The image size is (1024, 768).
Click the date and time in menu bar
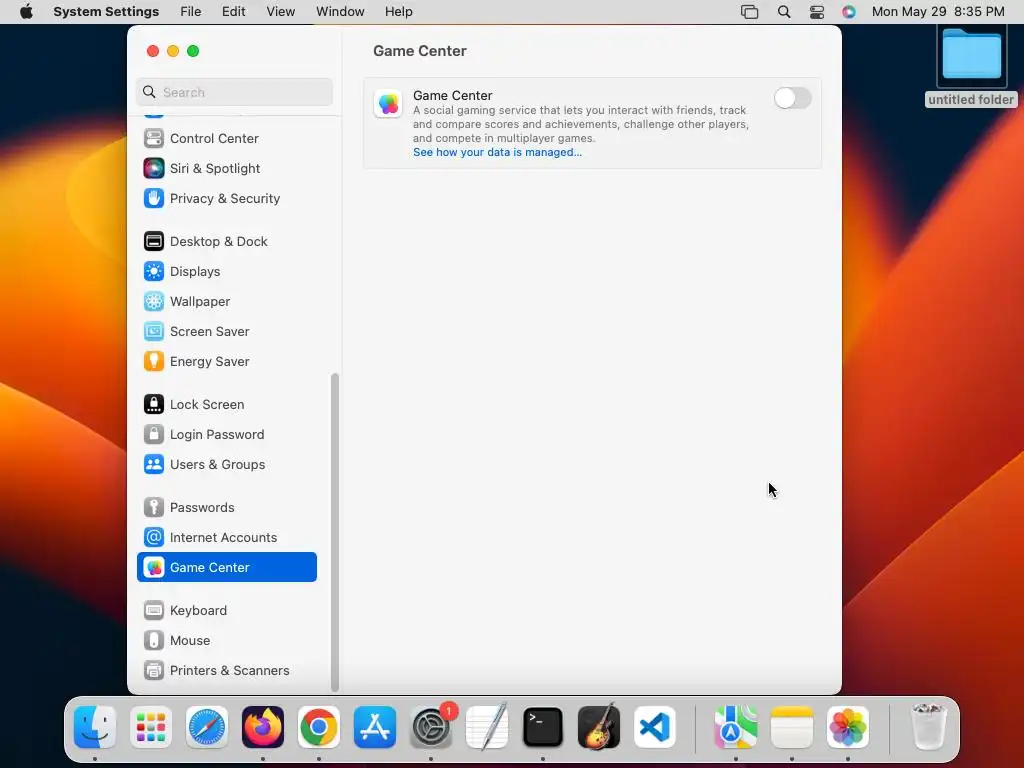pos(938,12)
